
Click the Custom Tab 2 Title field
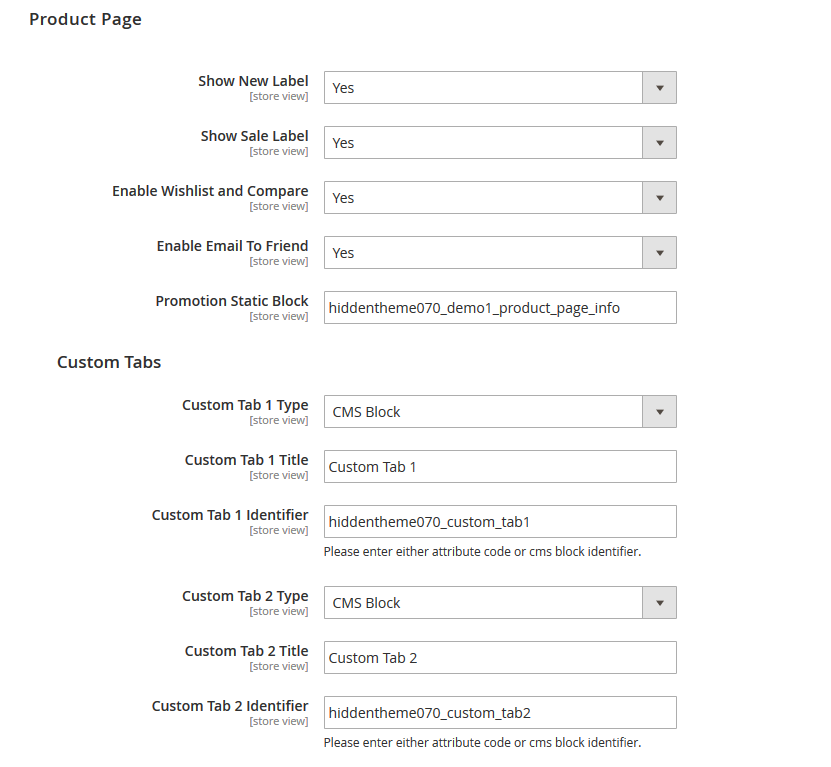click(x=500, y=657)
